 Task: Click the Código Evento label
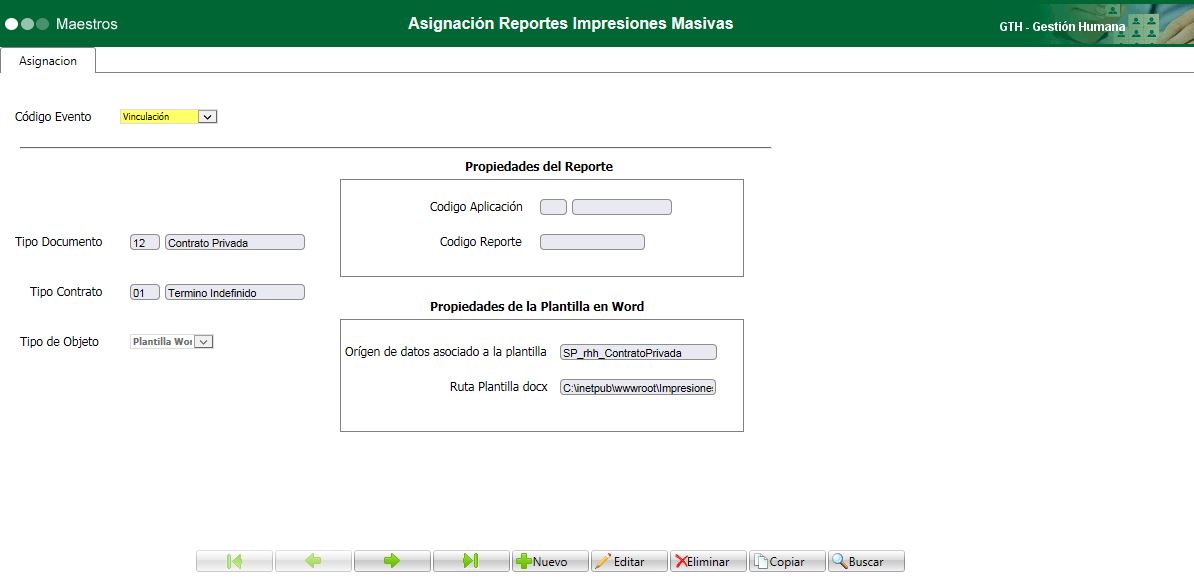pyautogui.click(x=53, y=117)
